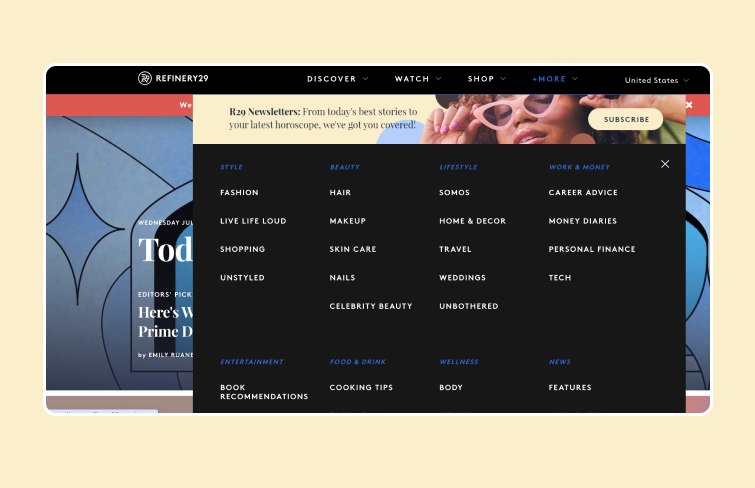Go to Unbothered section
The width and height of the screenshot is (755, 488).
(469, 306)
